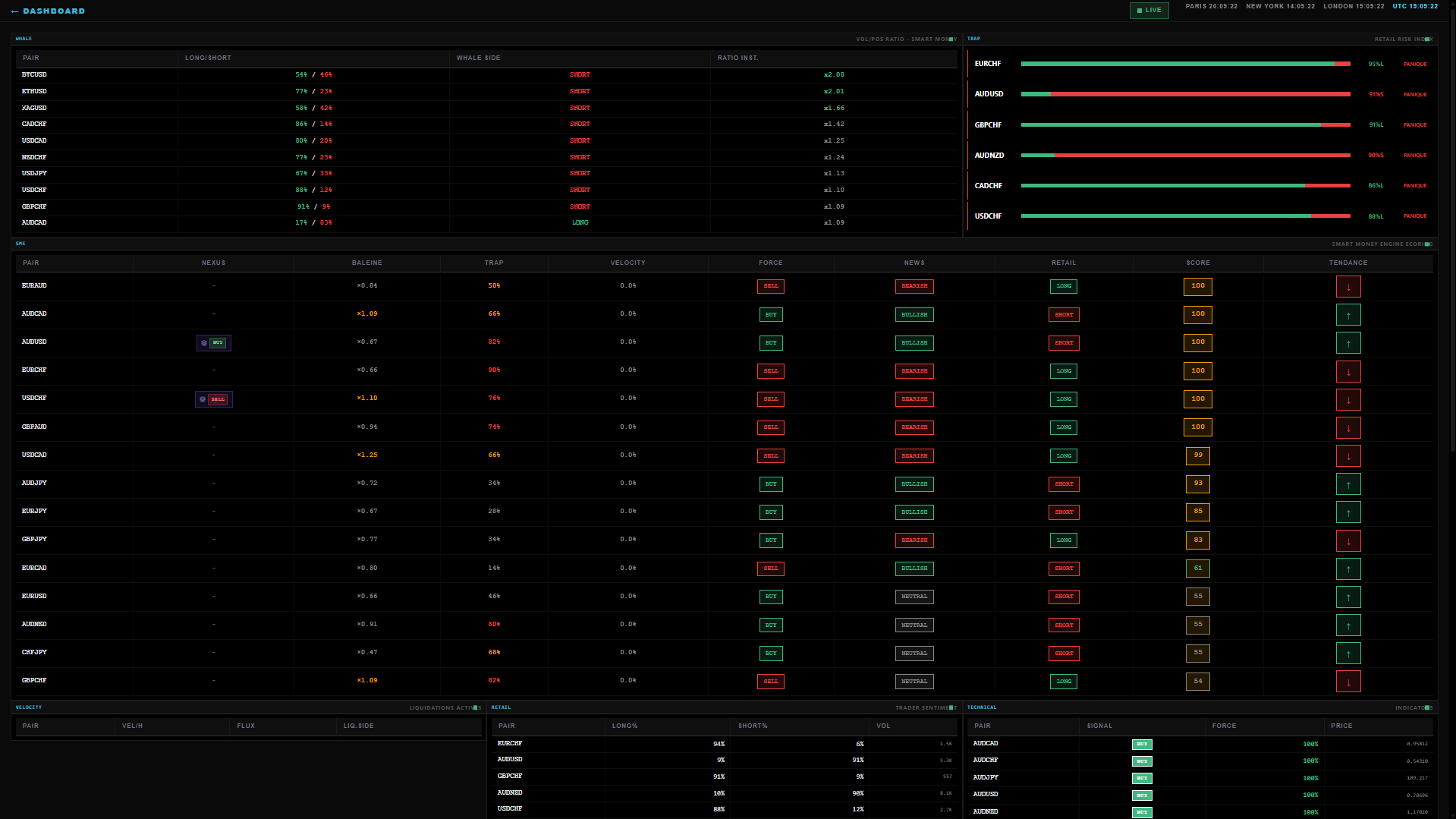This screenshot has height=819, width=1456.
Task: Click the Nexus BUY badge for AUDUSD
Action: (214, 343)
